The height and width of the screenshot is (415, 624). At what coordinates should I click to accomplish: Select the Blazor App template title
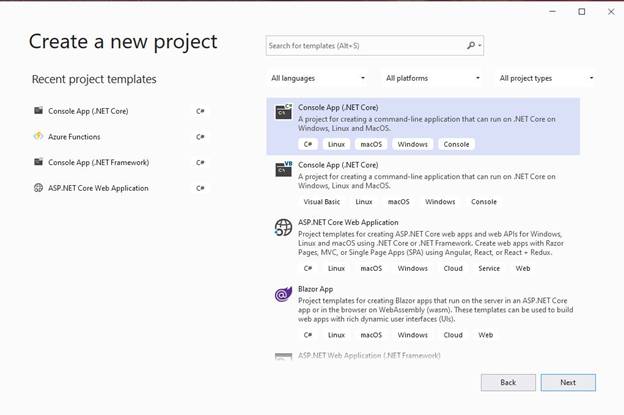tap(315, 289)
